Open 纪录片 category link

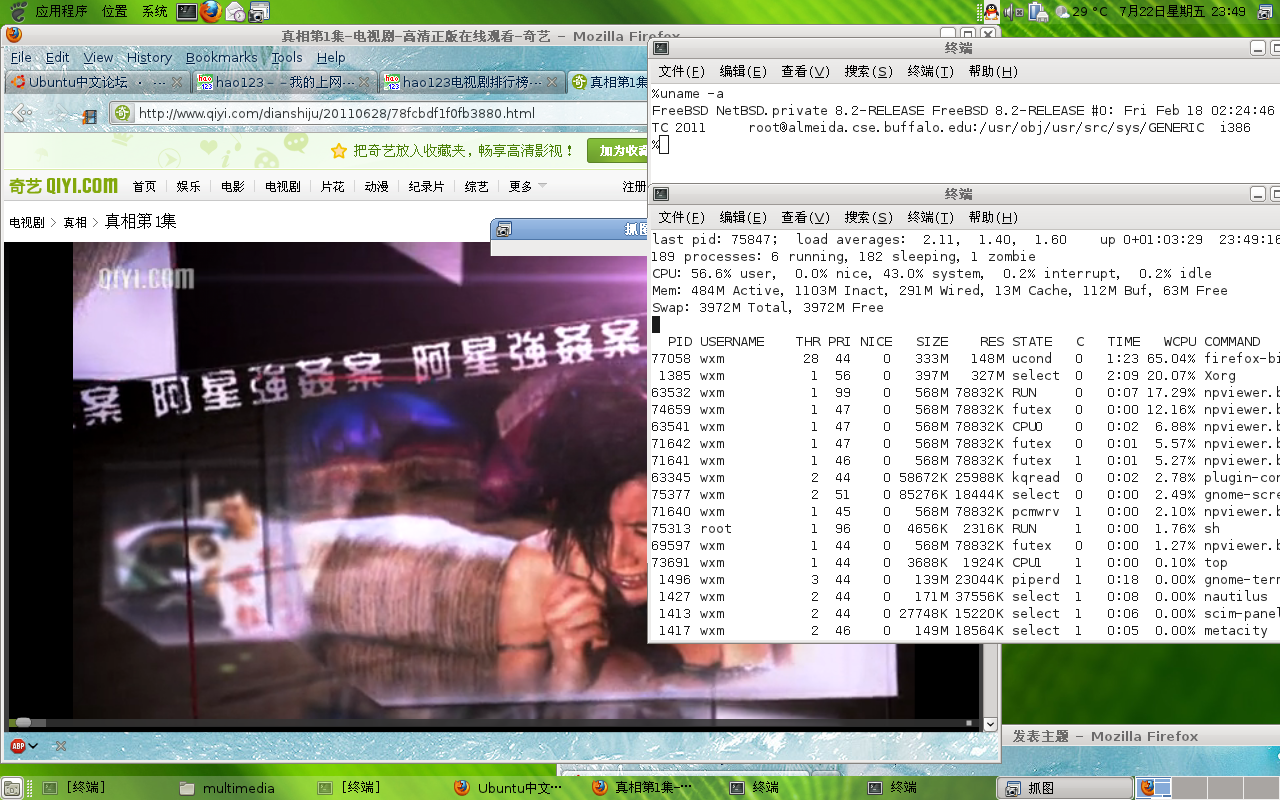426,186
